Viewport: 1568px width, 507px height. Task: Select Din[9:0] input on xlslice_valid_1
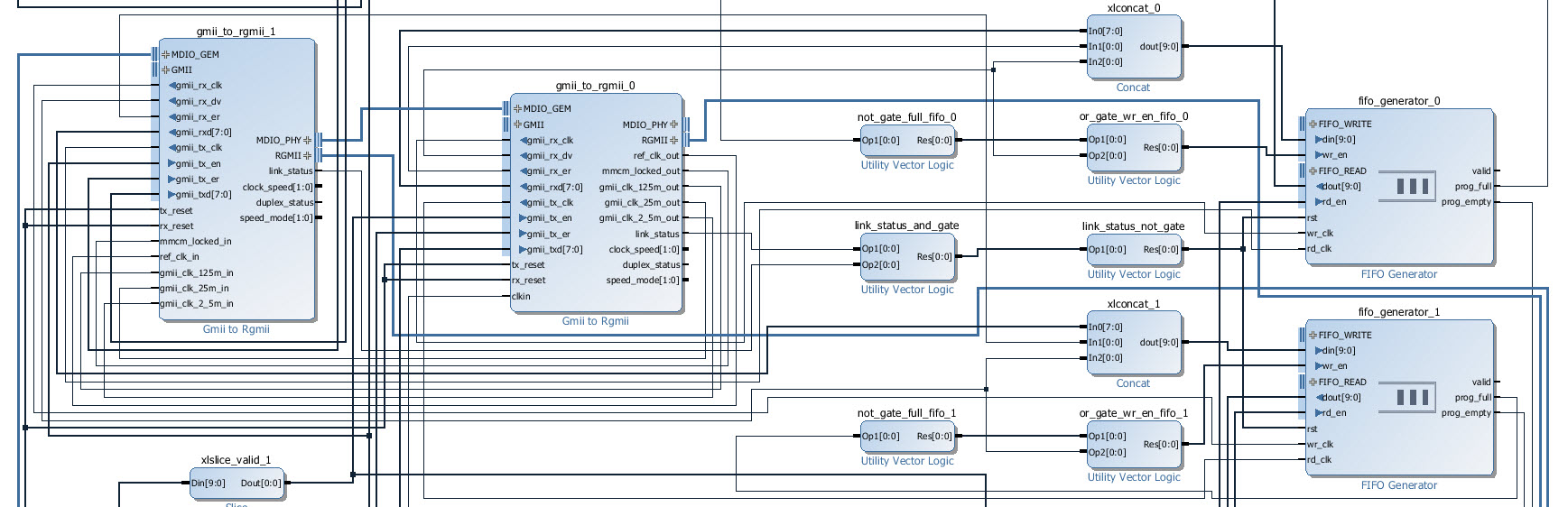tap(209, 483)
